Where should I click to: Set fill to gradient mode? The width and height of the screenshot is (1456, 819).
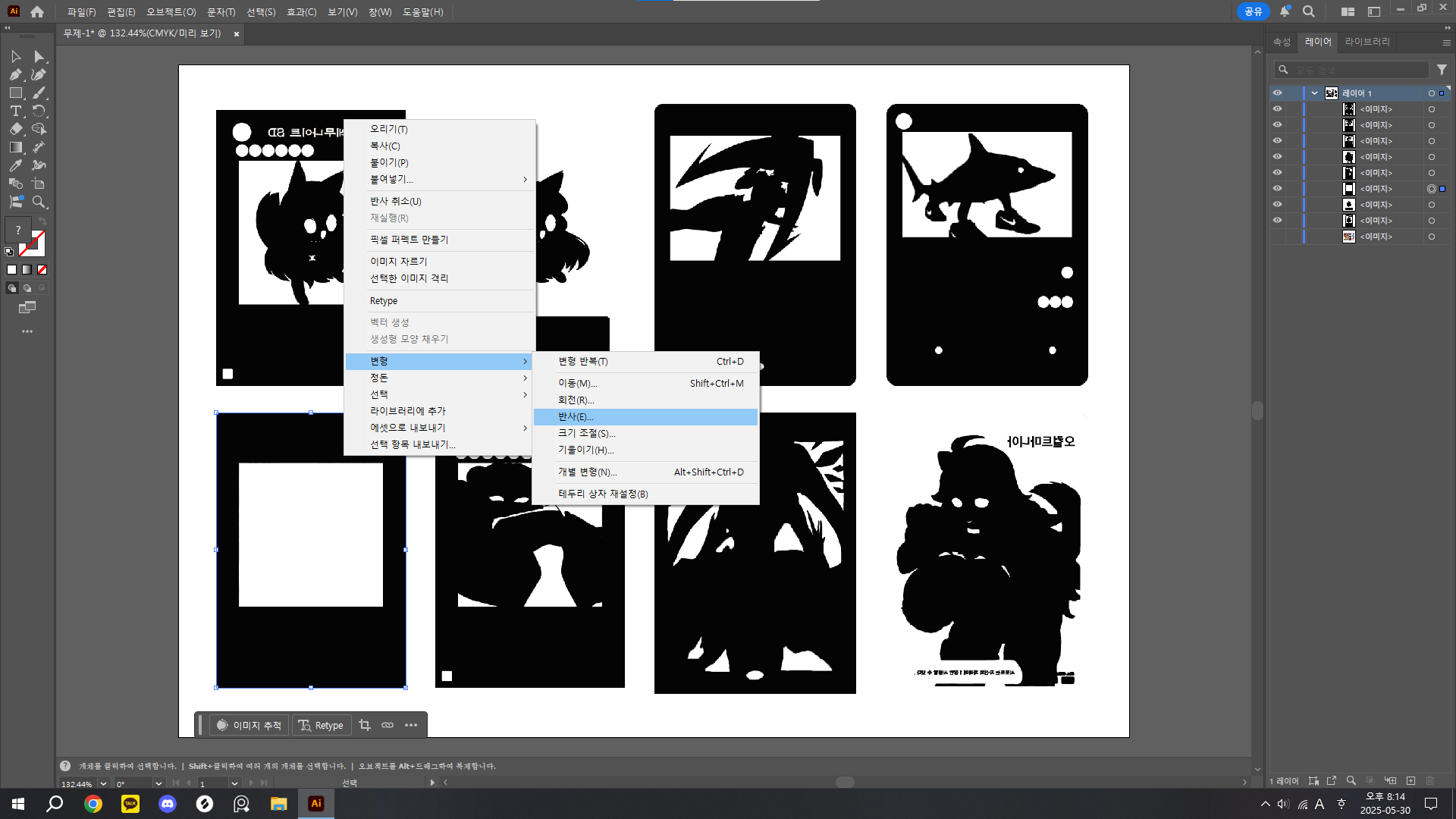click(27, 269)
